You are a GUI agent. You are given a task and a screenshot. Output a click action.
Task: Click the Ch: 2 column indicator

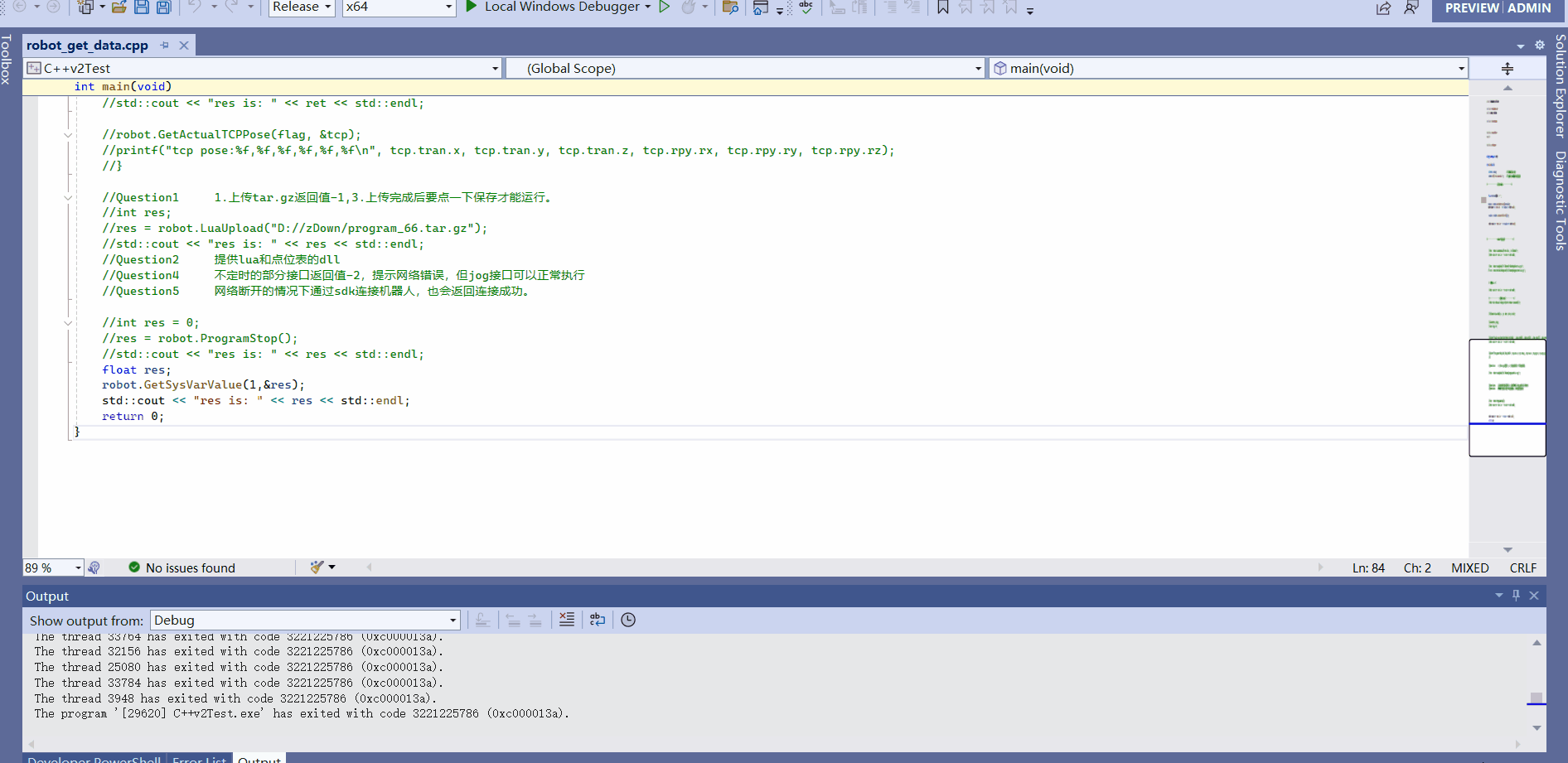click(x=1417, y=568)
